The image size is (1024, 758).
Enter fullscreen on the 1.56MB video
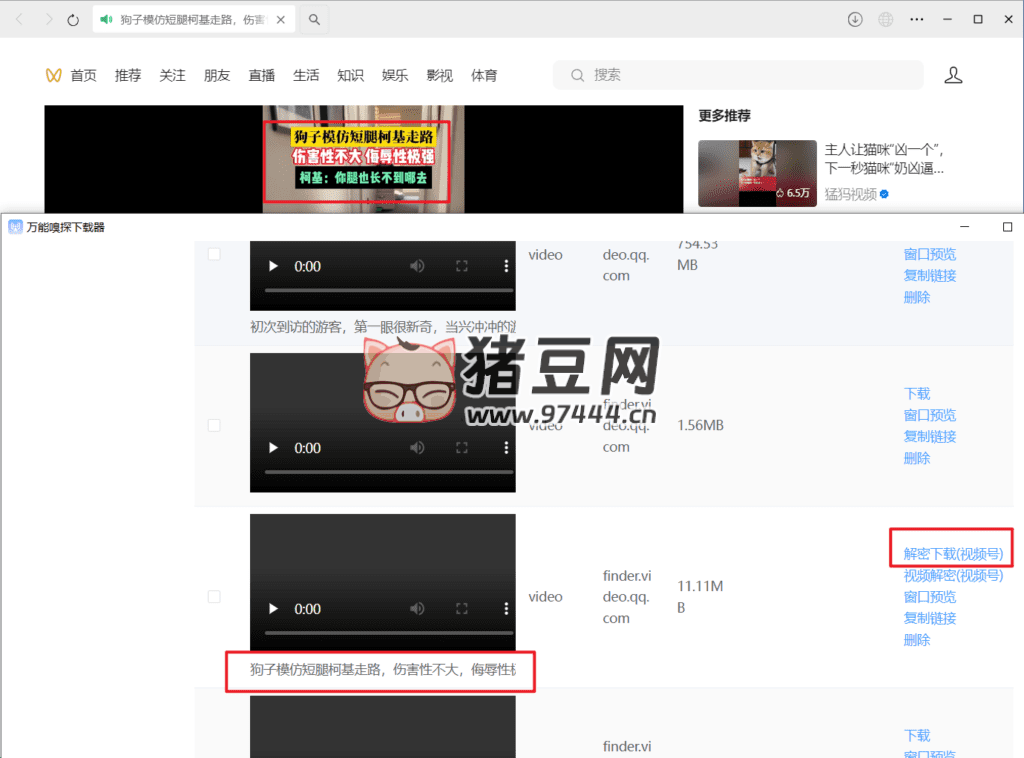click(x=462, y=448)
